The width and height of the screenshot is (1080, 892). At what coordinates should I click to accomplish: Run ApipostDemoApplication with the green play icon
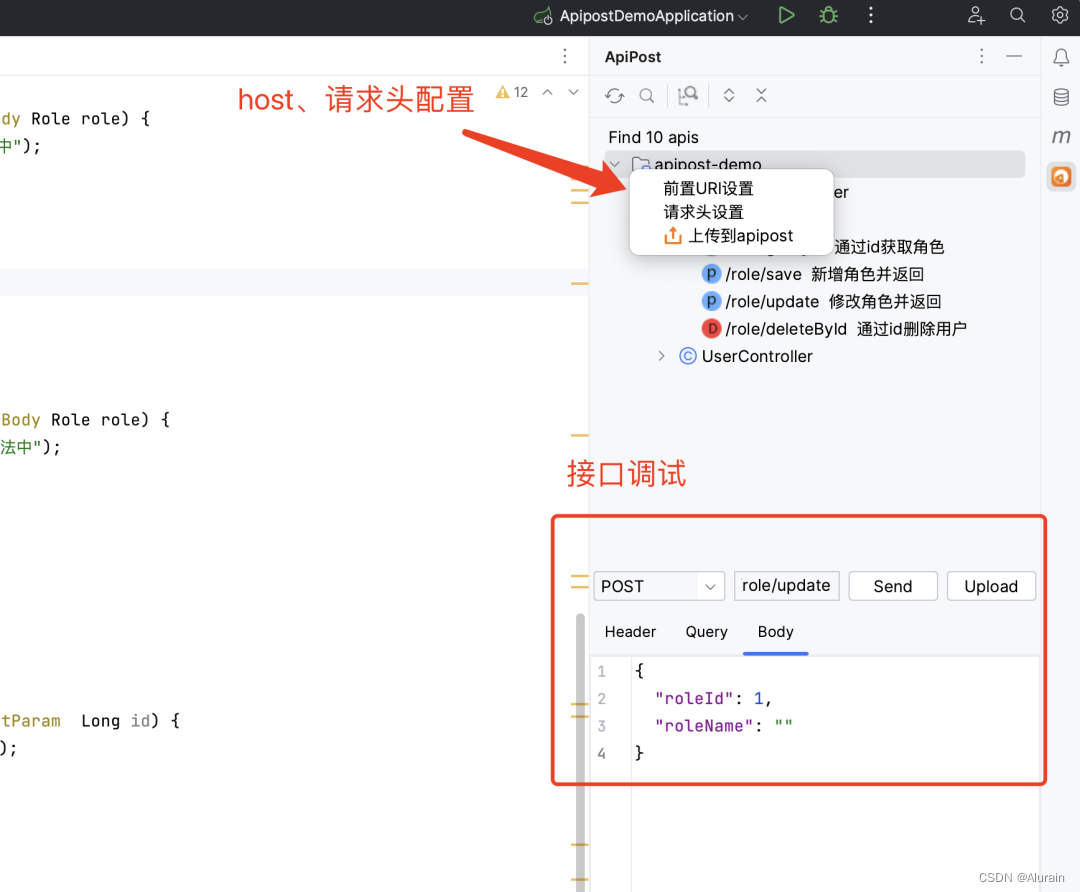click(x=786, y=15)
